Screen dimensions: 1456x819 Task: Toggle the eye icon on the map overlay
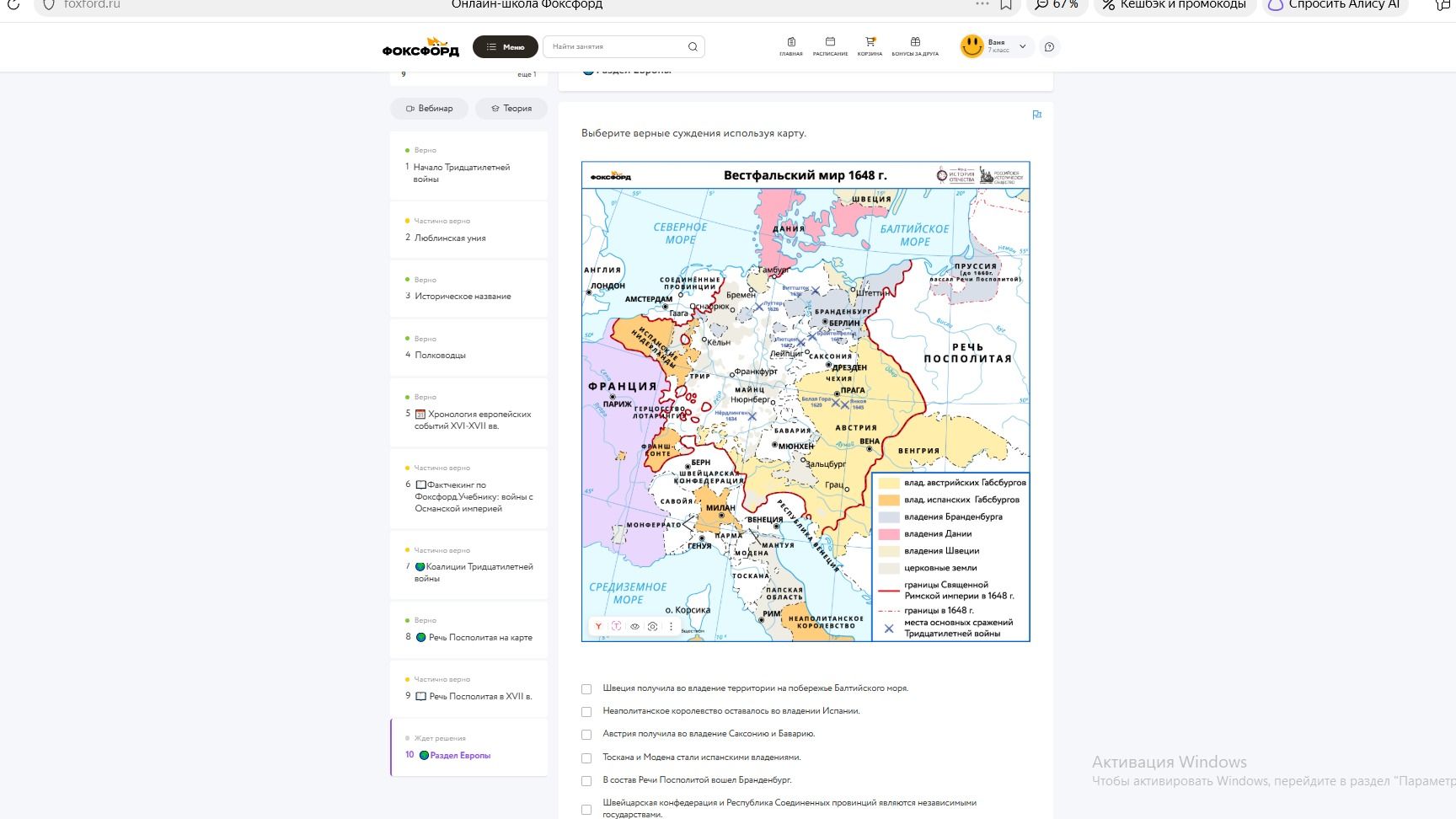(x=634, y=627)
